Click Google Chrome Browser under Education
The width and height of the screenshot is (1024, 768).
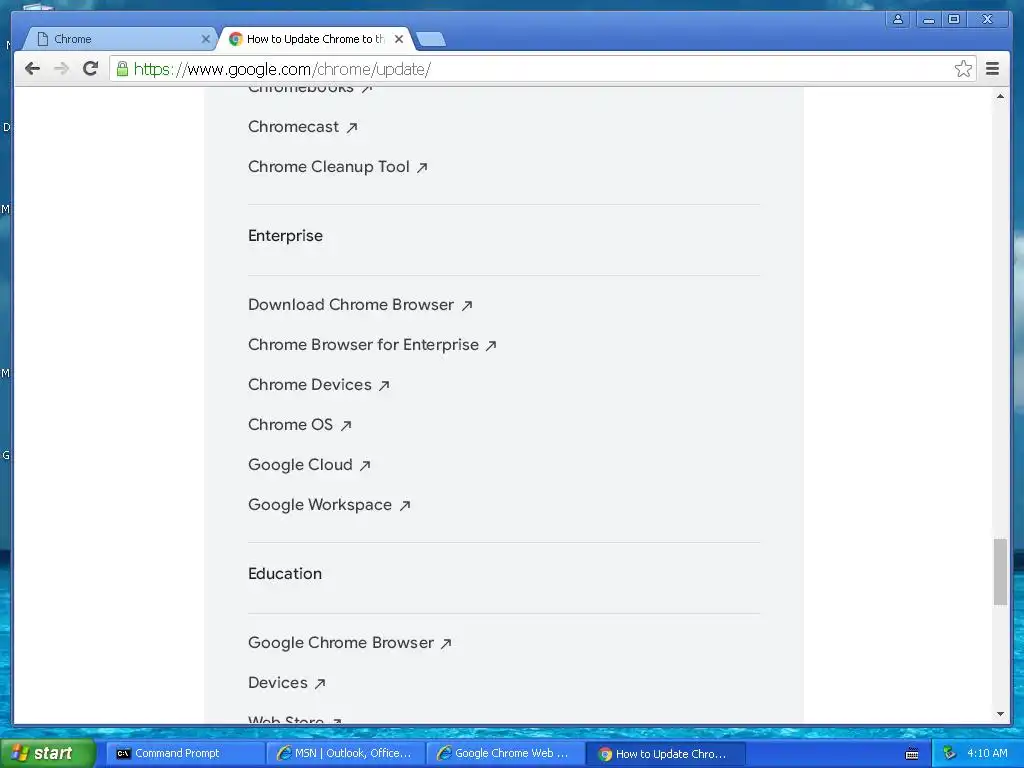click(349, 643)
